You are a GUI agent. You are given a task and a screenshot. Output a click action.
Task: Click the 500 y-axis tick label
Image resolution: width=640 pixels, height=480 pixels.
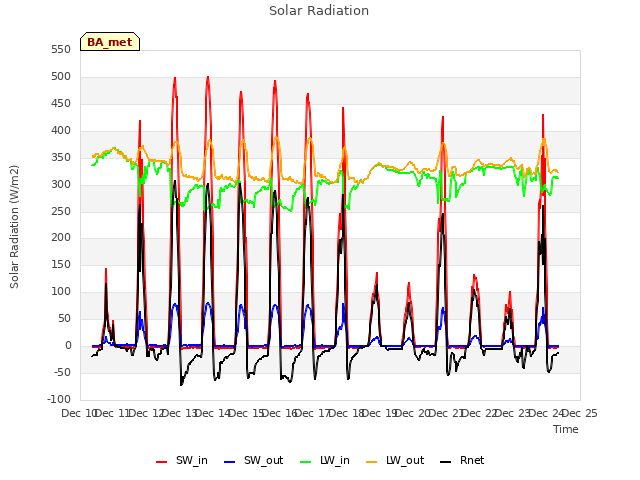tap(61, 76)
